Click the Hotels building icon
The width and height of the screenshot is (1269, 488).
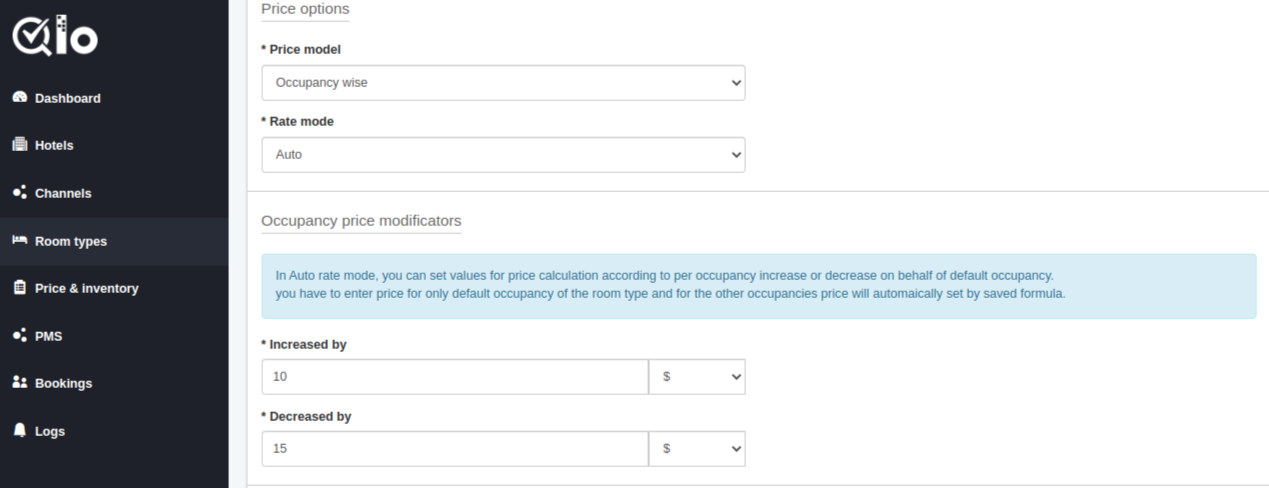[19, 145]
